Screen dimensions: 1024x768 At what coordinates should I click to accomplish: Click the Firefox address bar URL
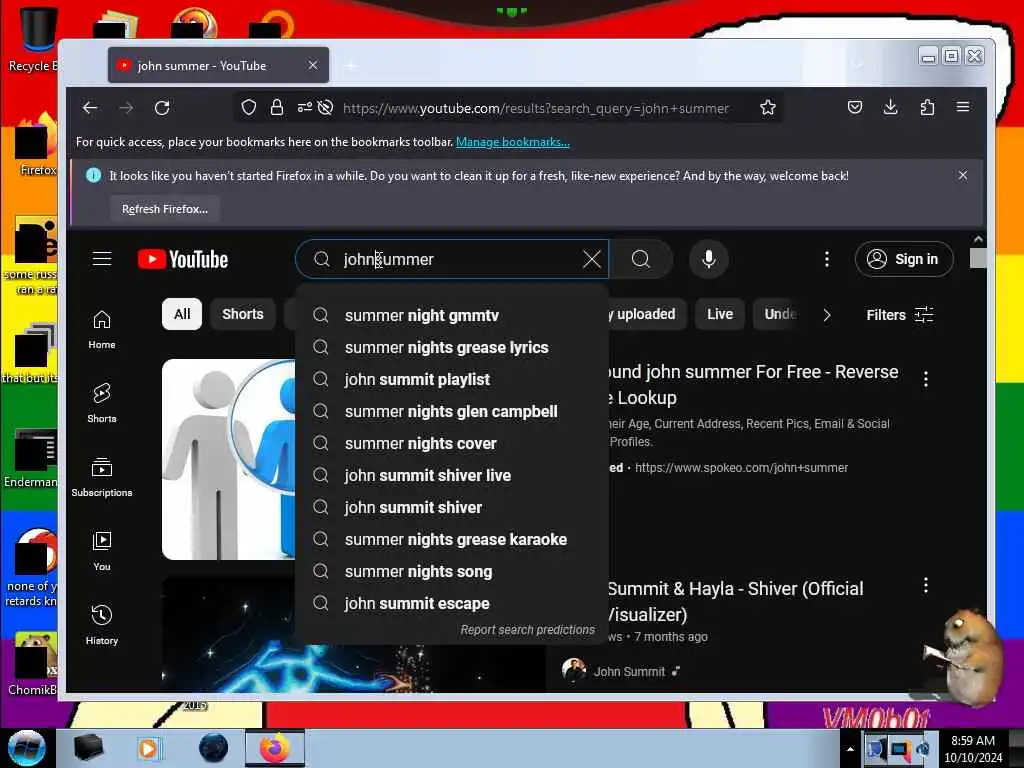[536, 108]
